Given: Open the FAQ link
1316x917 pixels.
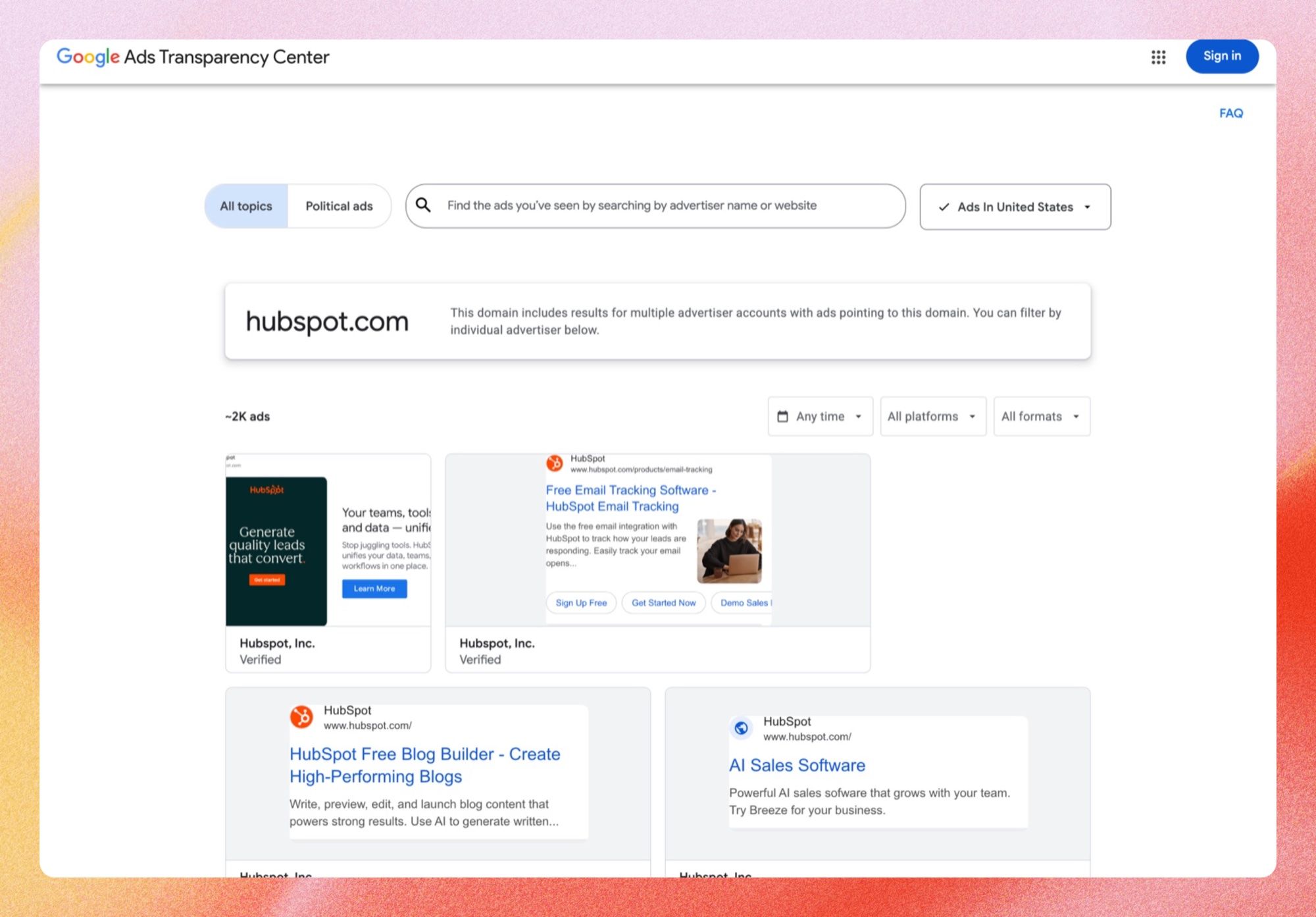Looking at the screenshot, I should coord(1230,113).
